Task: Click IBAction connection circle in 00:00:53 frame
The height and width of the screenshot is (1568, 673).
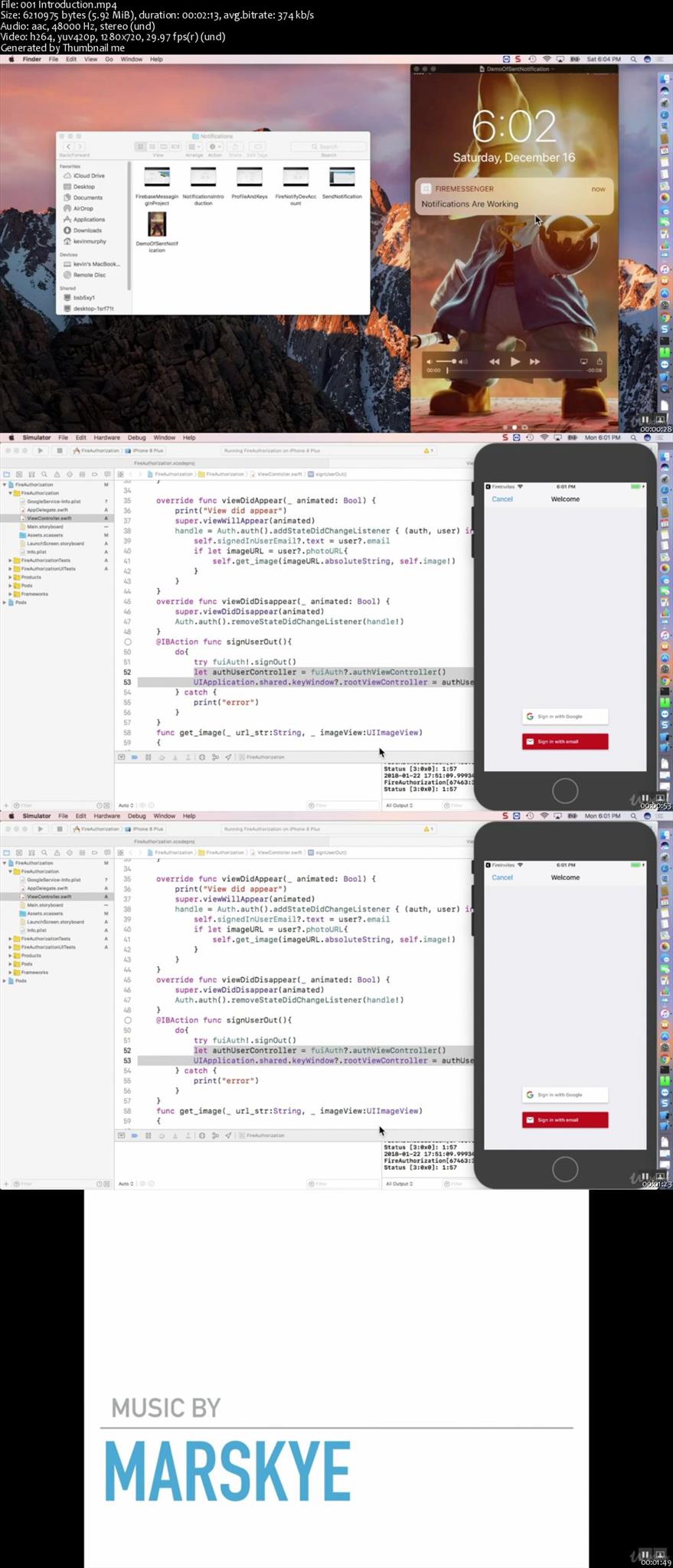Action: pos(128,642)
